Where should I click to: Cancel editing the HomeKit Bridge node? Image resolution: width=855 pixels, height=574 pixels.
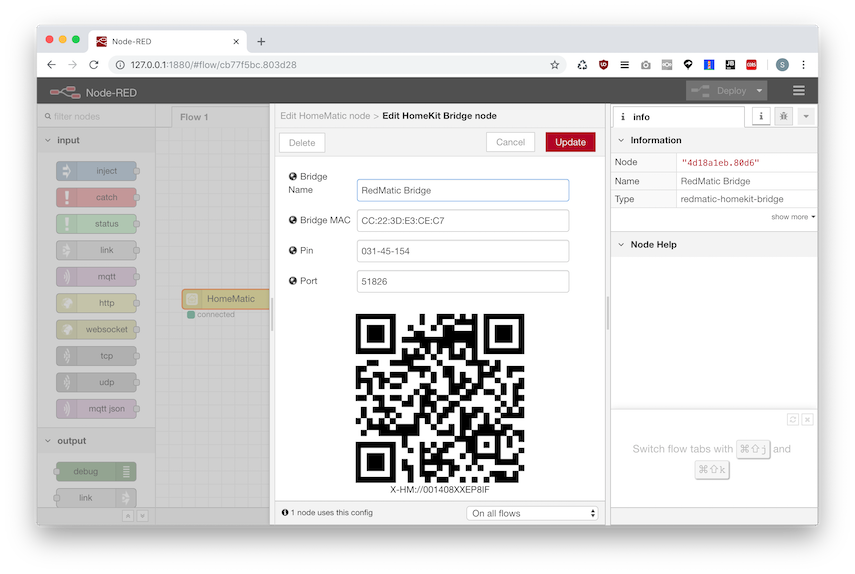pyautogui.click(x=510, y=142)
